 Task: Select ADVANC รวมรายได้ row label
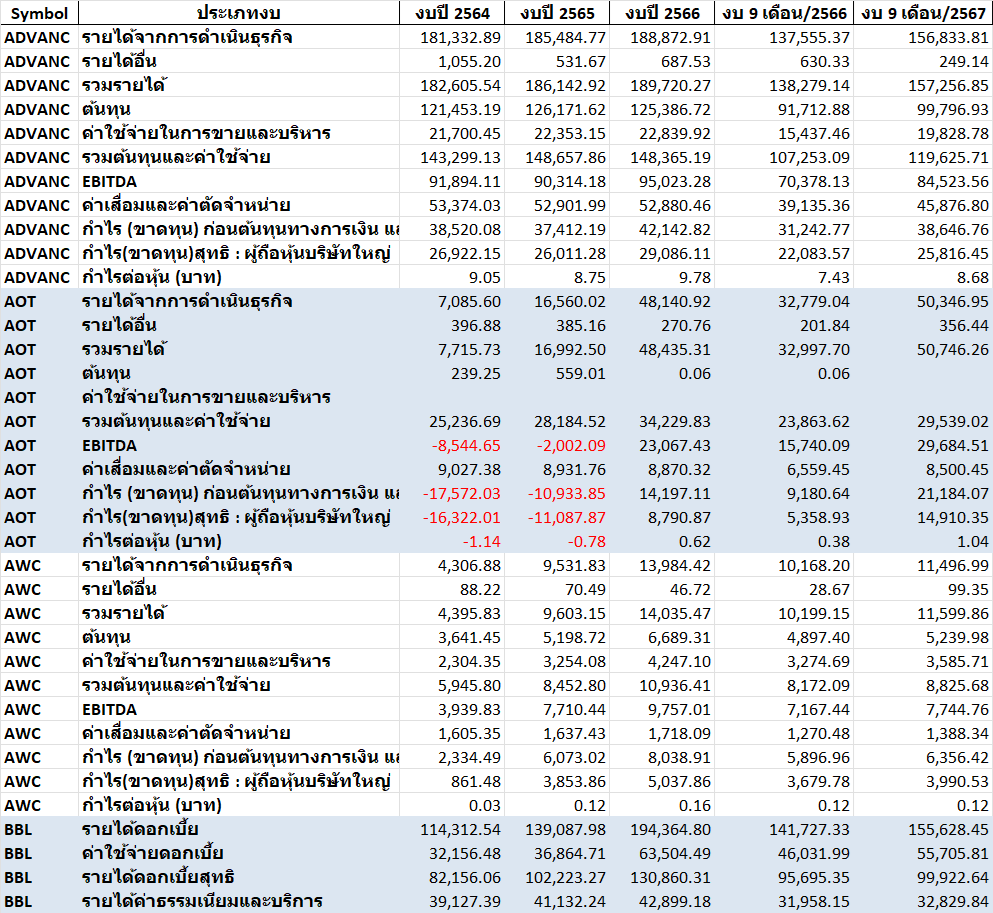tap(123, 86)
